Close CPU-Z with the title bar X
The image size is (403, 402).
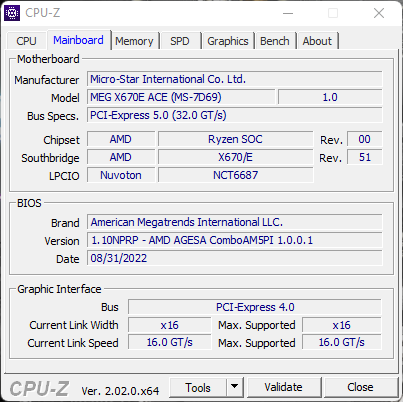click(x=379, y=13)
